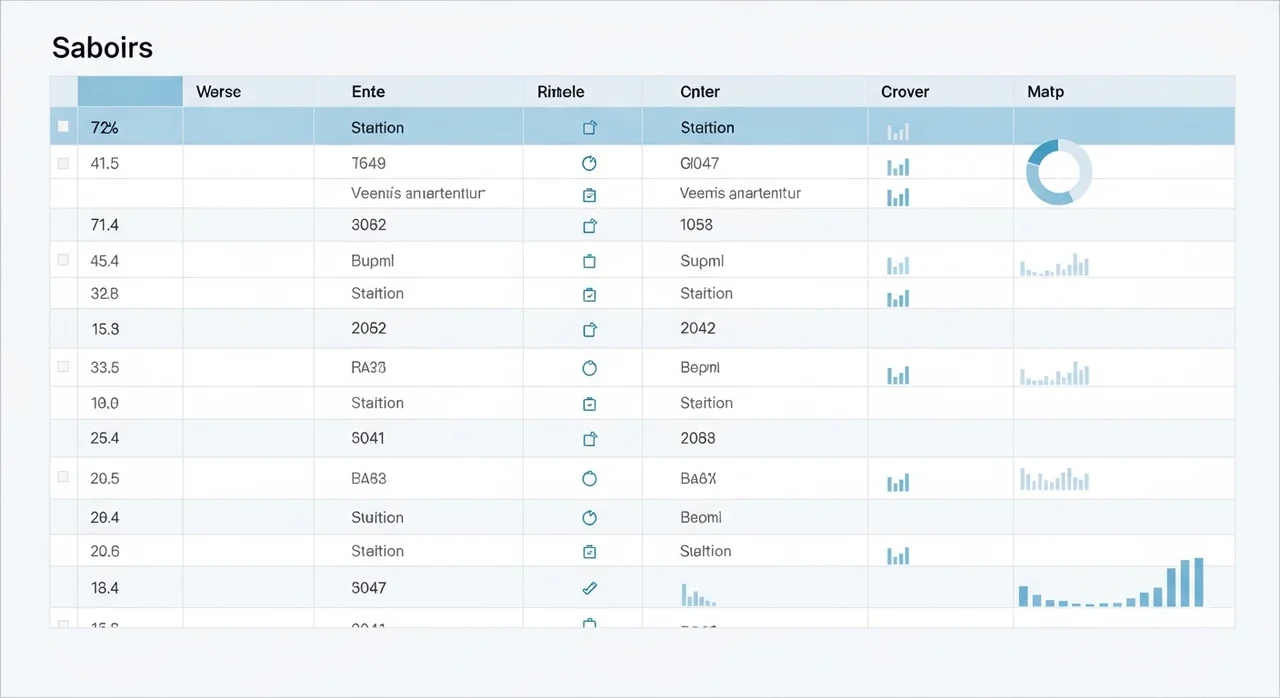The width and height of the screenshot is (1280, 698).
Task: Click the Supml cell in the Cnter column
Action: coord(701,261)
